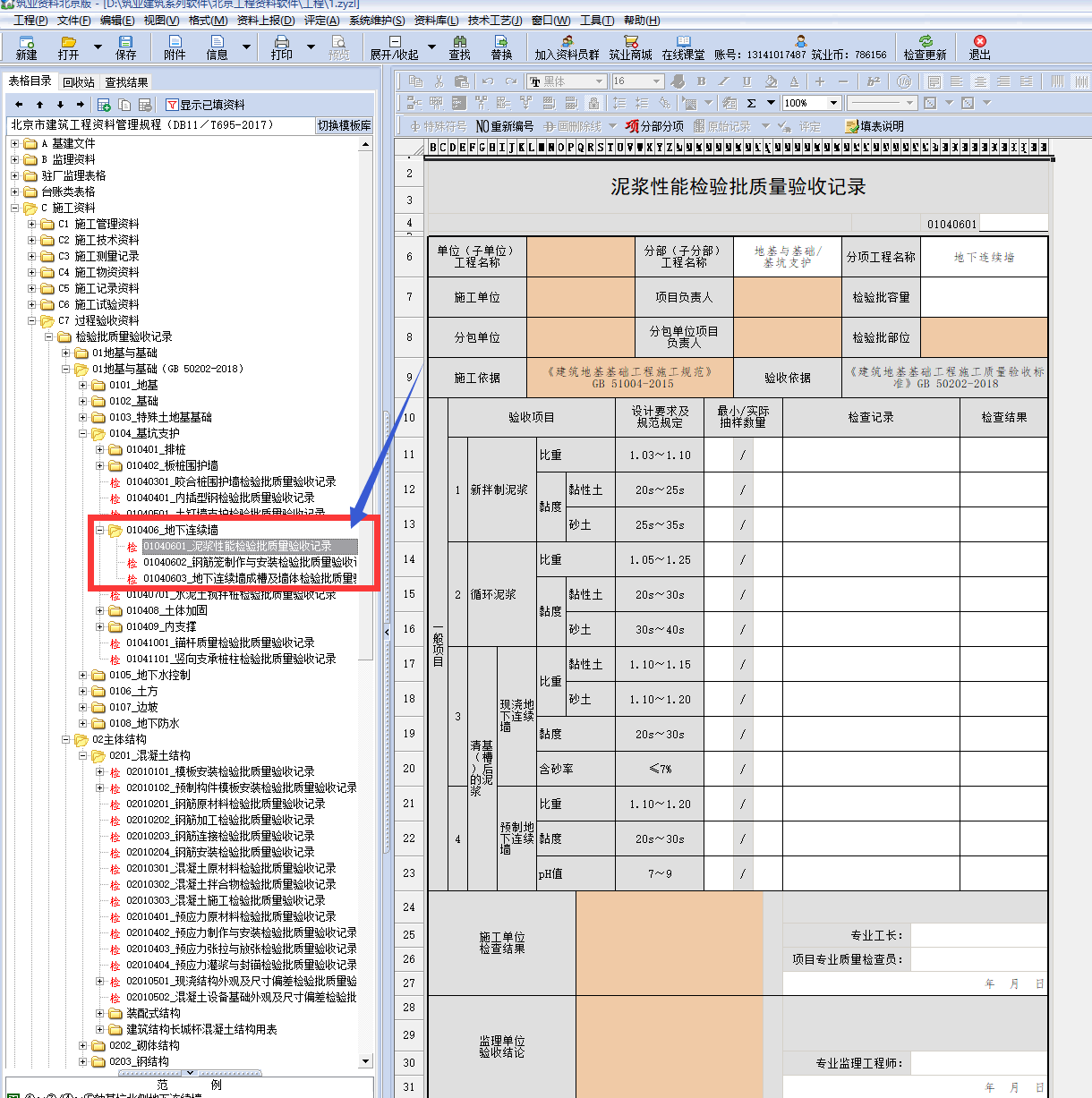Collapse the 010406_地下连续墙 tree node
Image resolution: width=1092 pixels, height=1098 pixels.
[x=100, y=530]
